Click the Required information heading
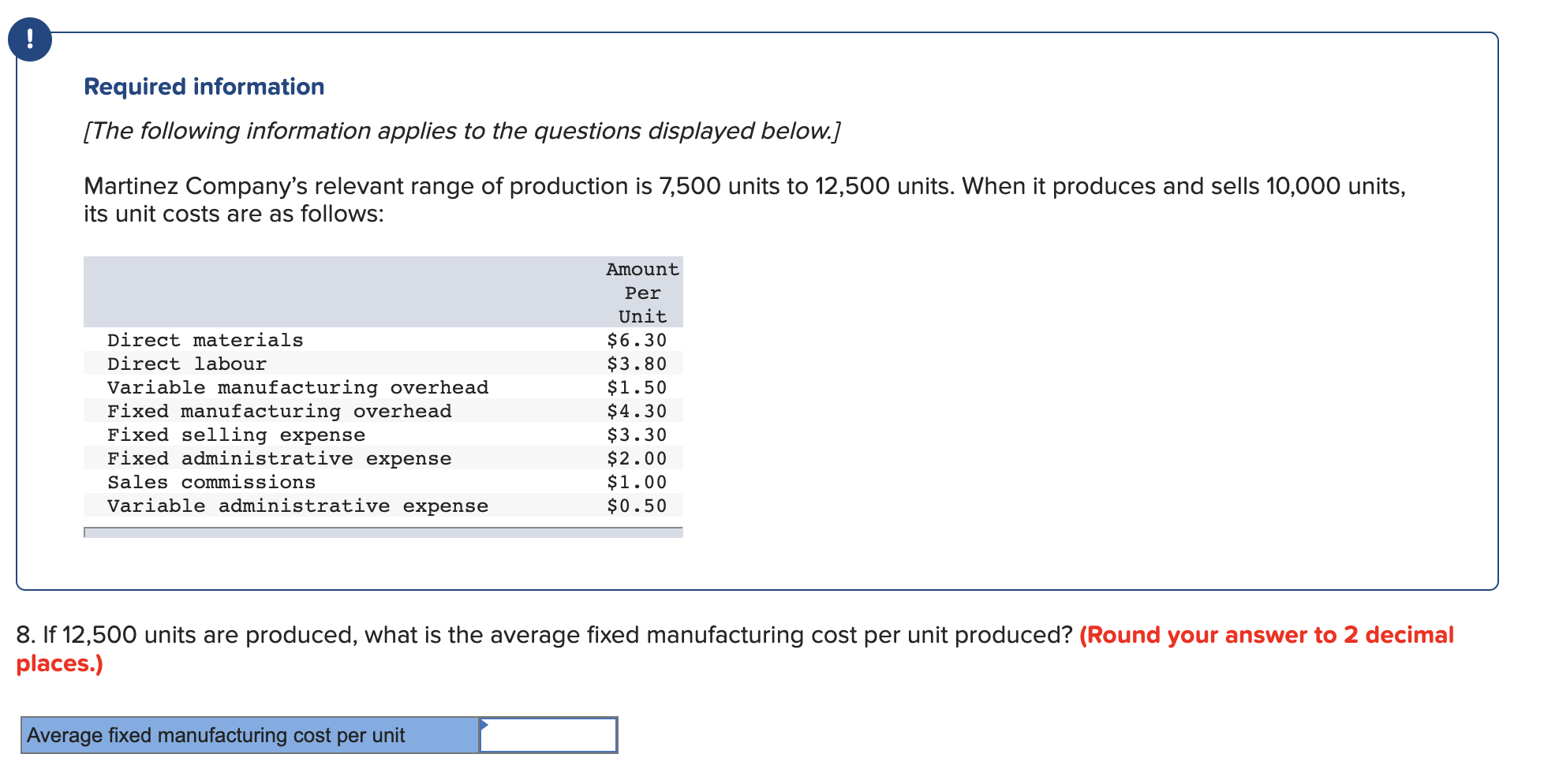The image size is (1559, 784). click(204, 87)
